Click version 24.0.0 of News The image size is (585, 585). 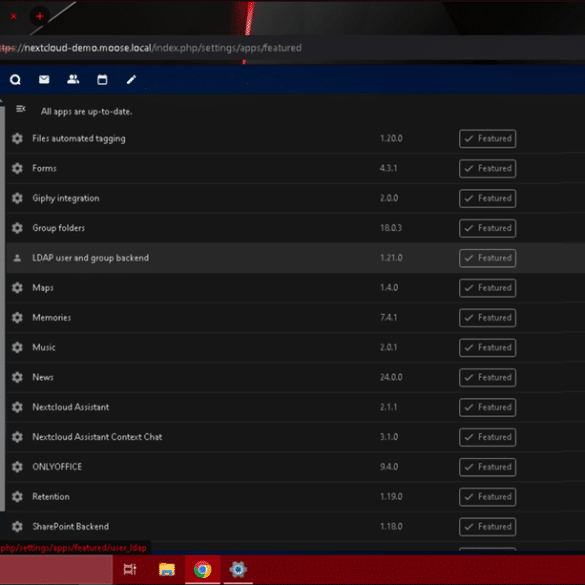[391, 377]
